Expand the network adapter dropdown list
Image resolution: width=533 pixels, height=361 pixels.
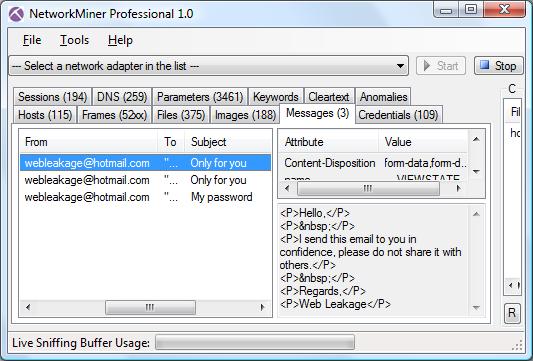[401, 66]
